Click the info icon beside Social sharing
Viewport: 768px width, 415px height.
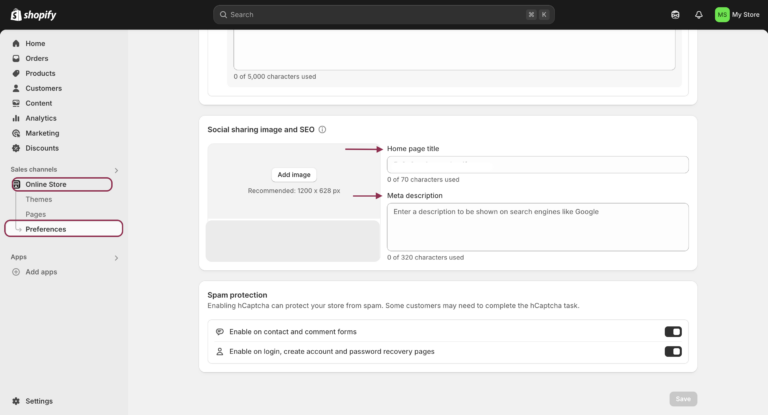click(x=322, y=130)
